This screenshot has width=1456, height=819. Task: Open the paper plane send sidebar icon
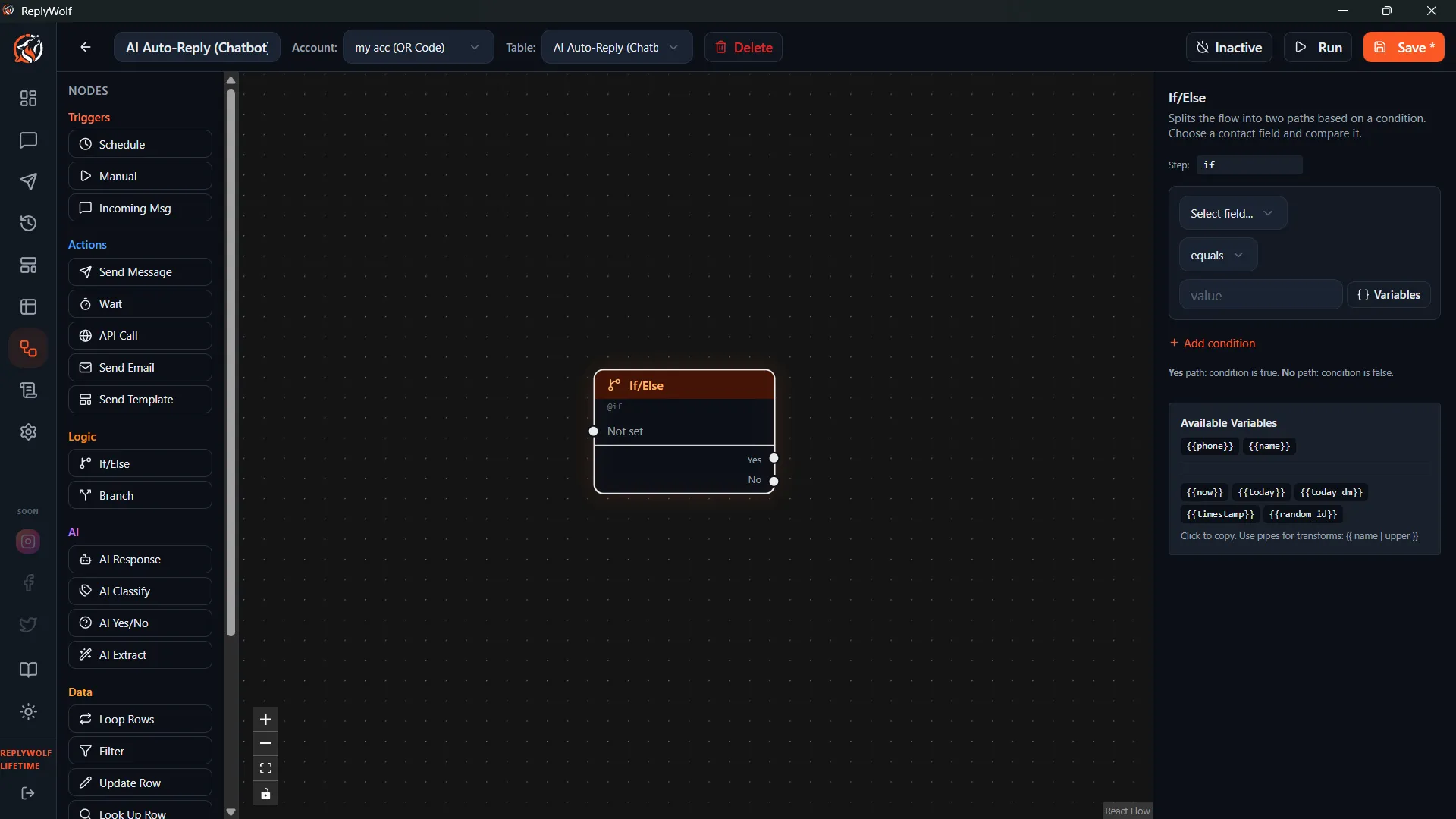(x=28, y=182)
